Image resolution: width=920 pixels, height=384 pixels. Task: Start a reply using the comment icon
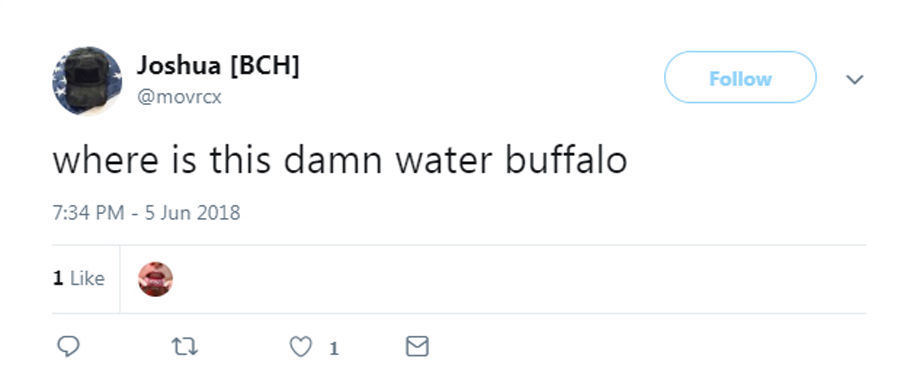(68, 346)
